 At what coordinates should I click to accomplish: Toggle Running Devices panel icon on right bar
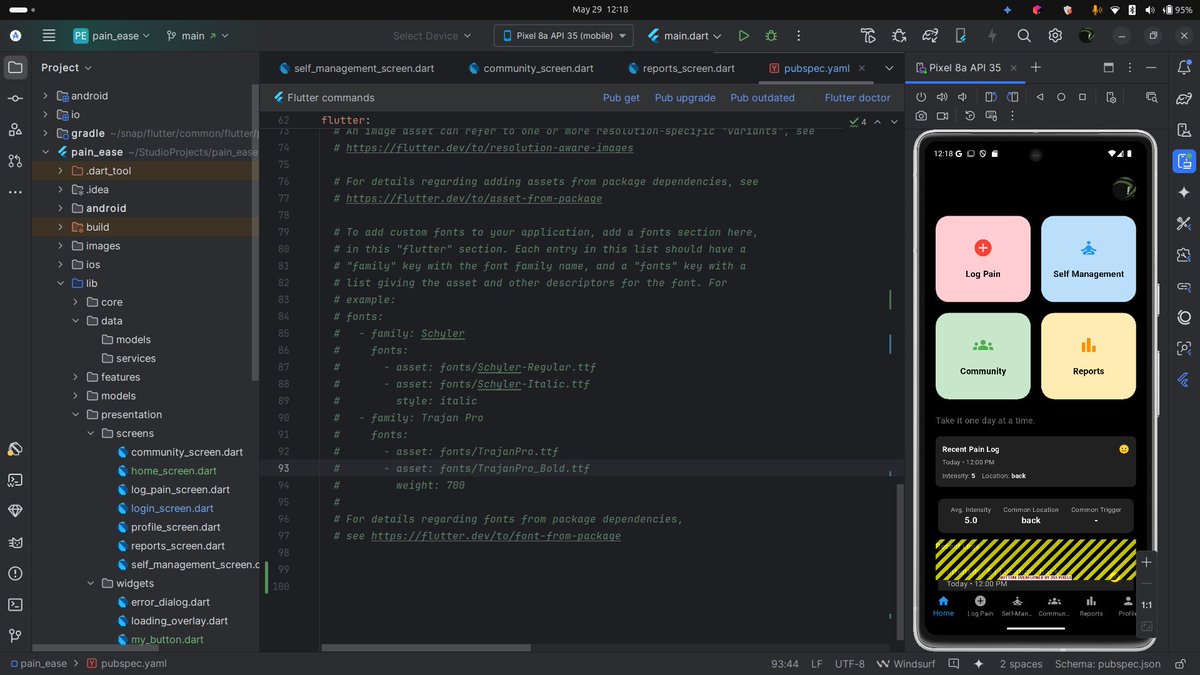tap(1185, 161)
